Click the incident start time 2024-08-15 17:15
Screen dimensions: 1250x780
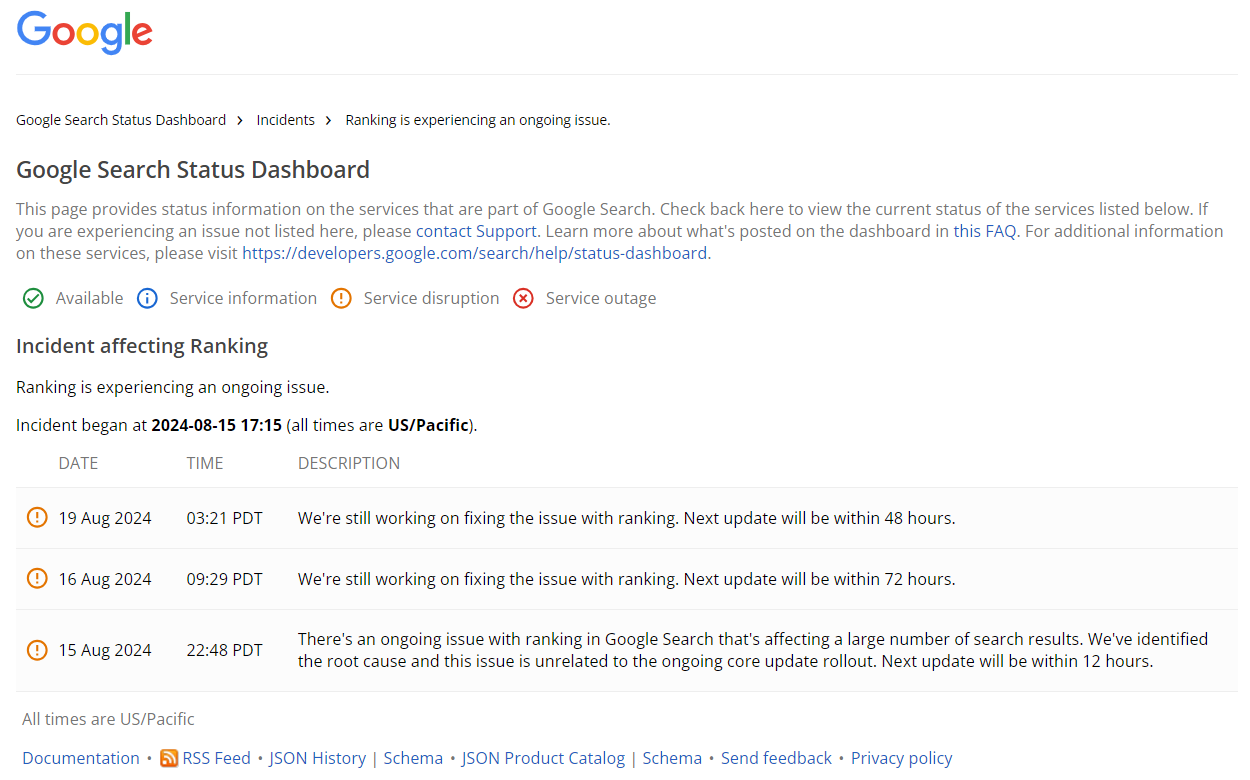216,425
